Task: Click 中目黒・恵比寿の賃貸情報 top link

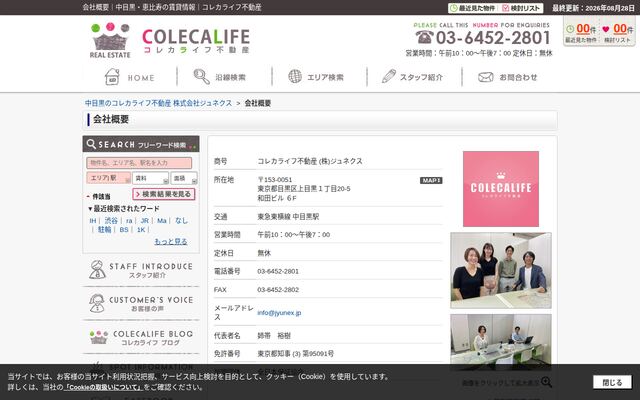Action: click(x=156, y=7)
